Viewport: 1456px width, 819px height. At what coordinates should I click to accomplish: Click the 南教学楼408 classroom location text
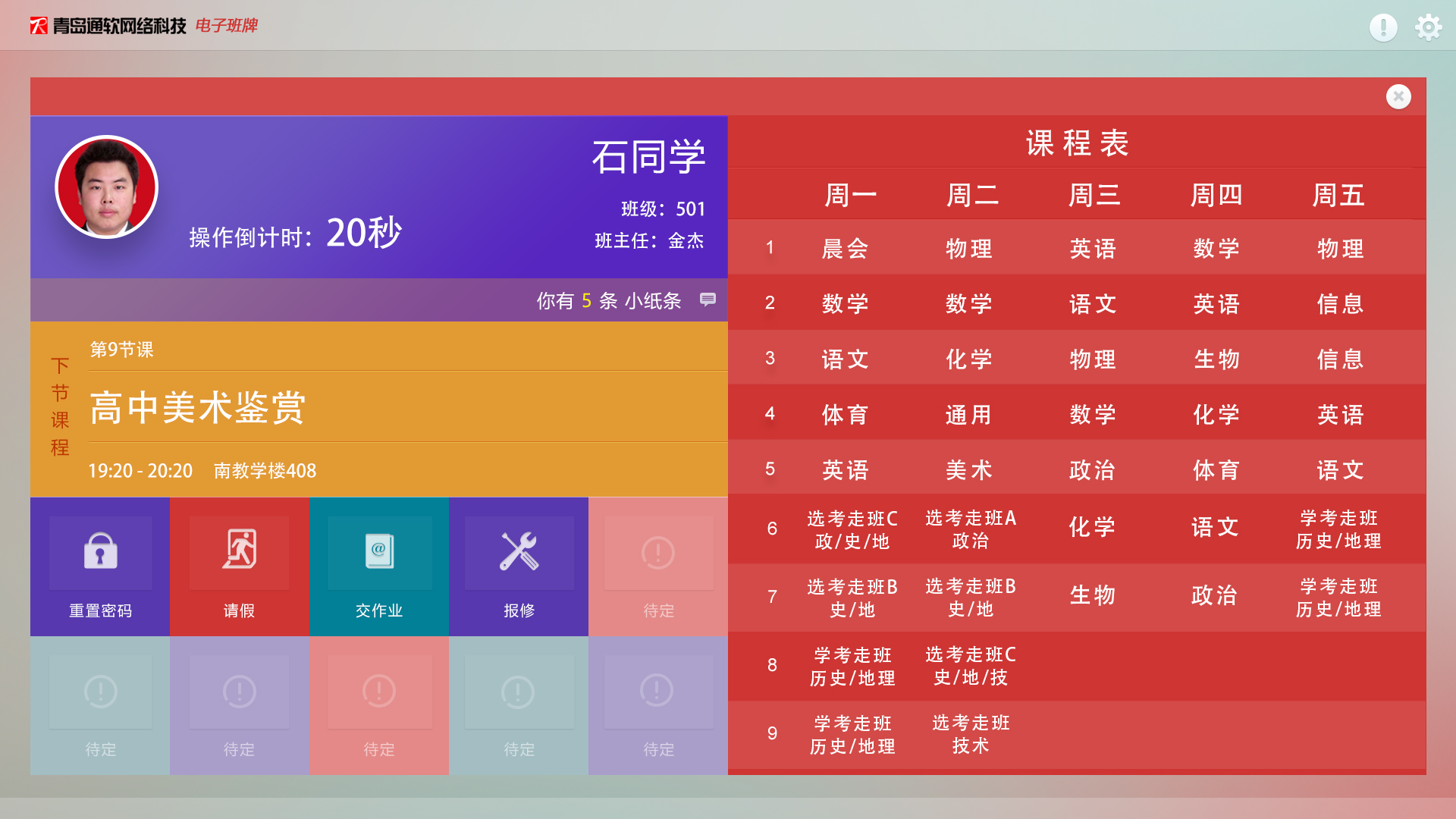pyautogui.click(x=265, y=471)
